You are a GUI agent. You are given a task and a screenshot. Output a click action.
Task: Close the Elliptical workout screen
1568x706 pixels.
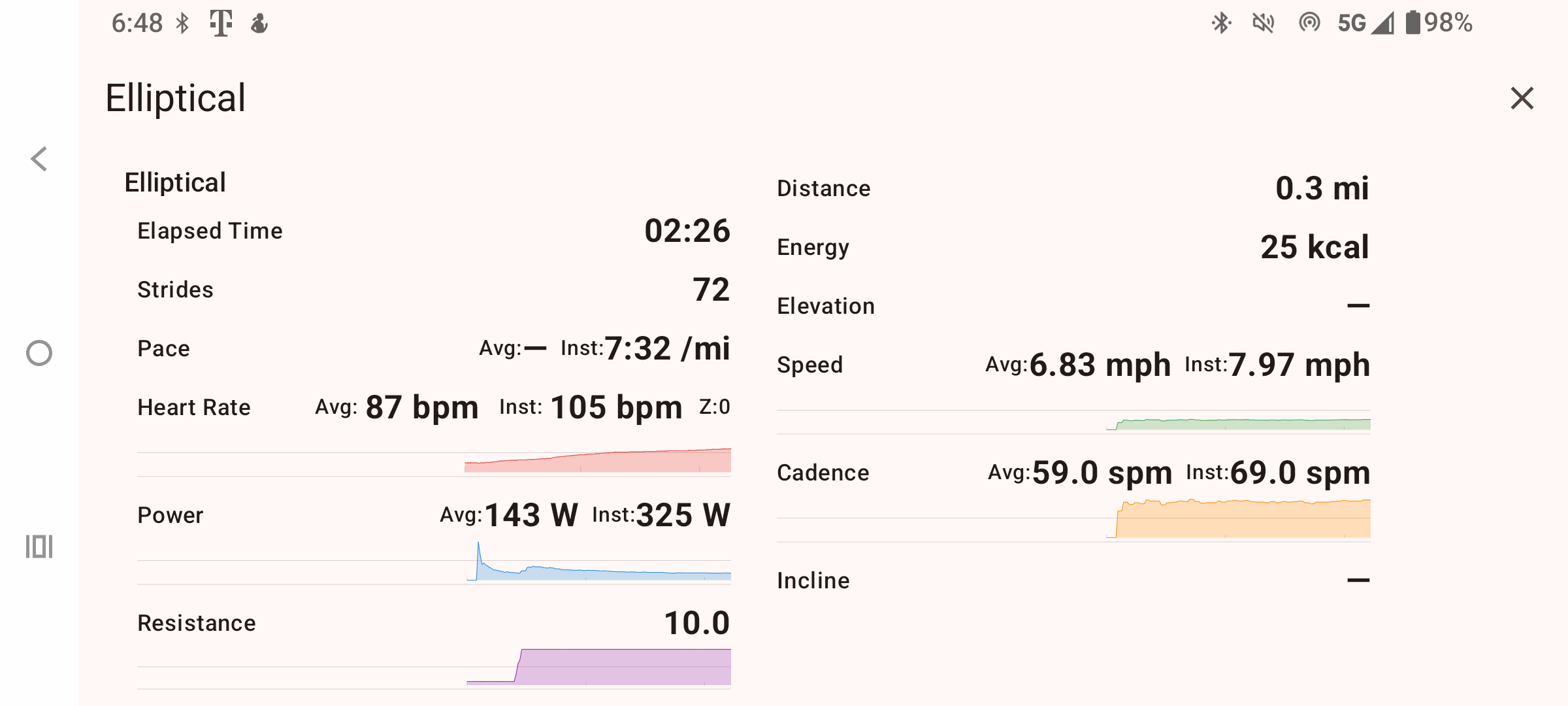click(1522, 99)
